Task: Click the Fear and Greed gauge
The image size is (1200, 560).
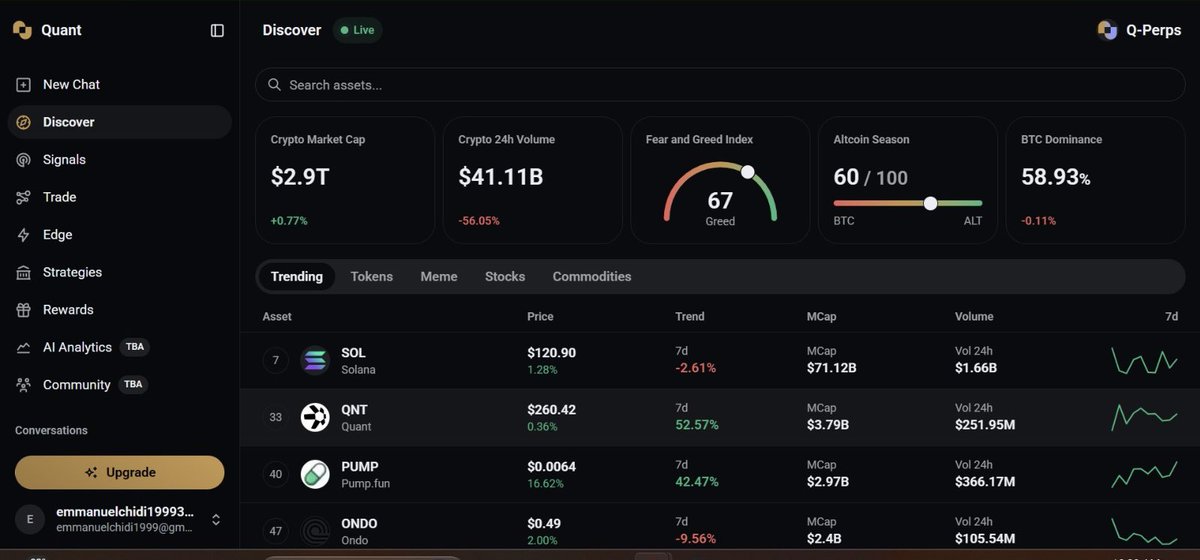Action: (720, 192)
